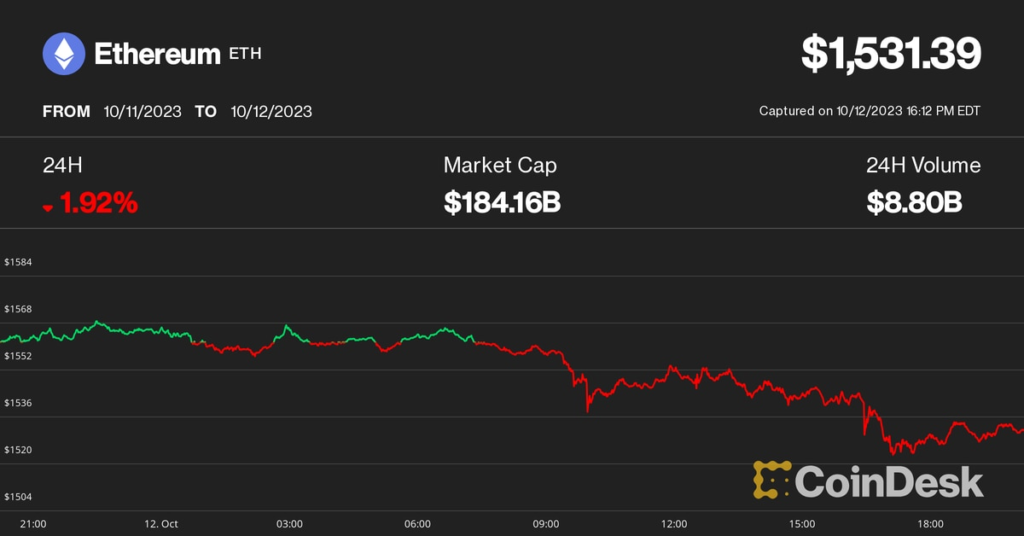Screen dimensions: 1024x536
Task: Click the $8.80B volume value
Action: tap(914, 204)
